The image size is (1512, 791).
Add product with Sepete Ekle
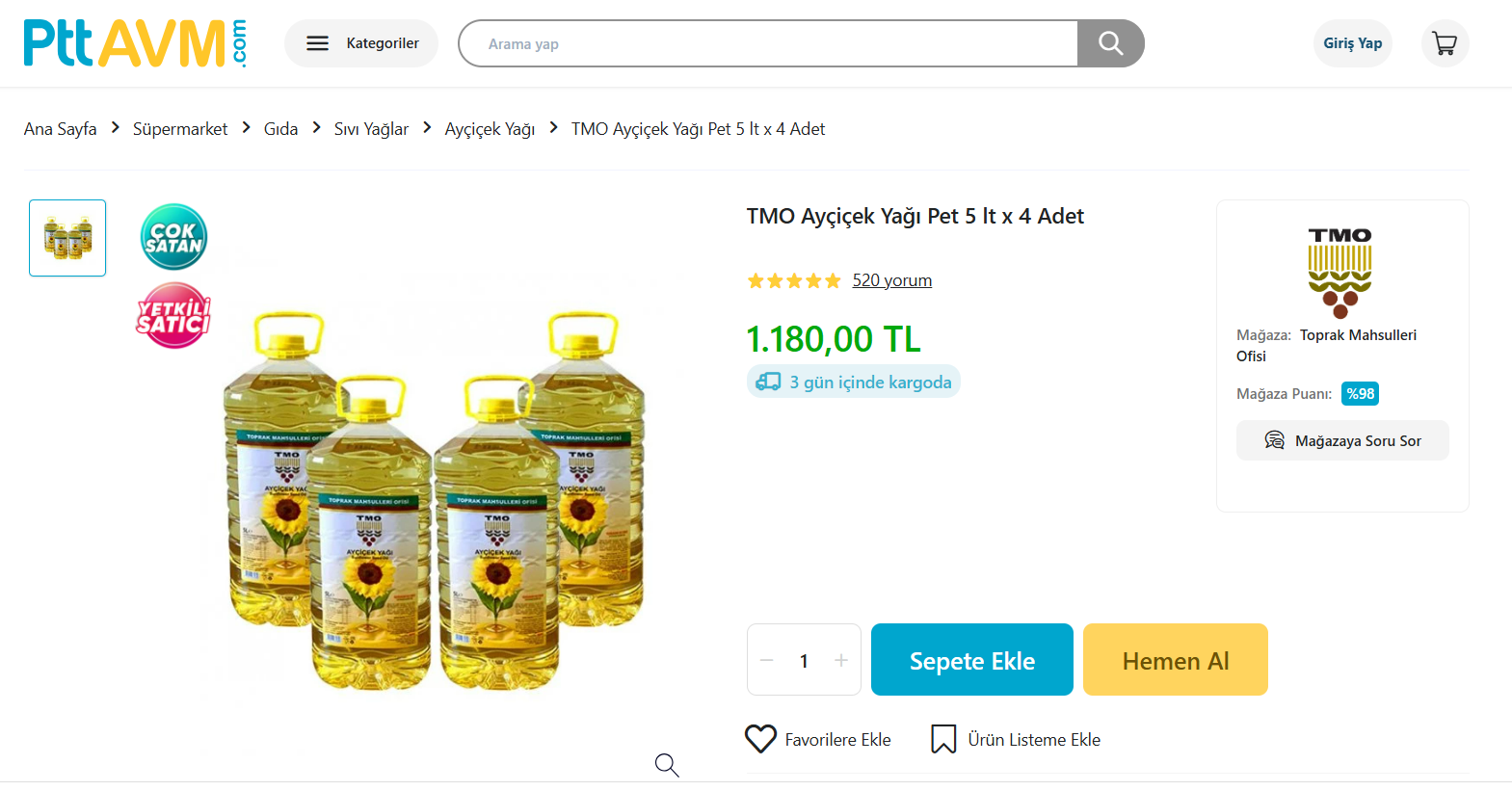[x=971, y=660]
